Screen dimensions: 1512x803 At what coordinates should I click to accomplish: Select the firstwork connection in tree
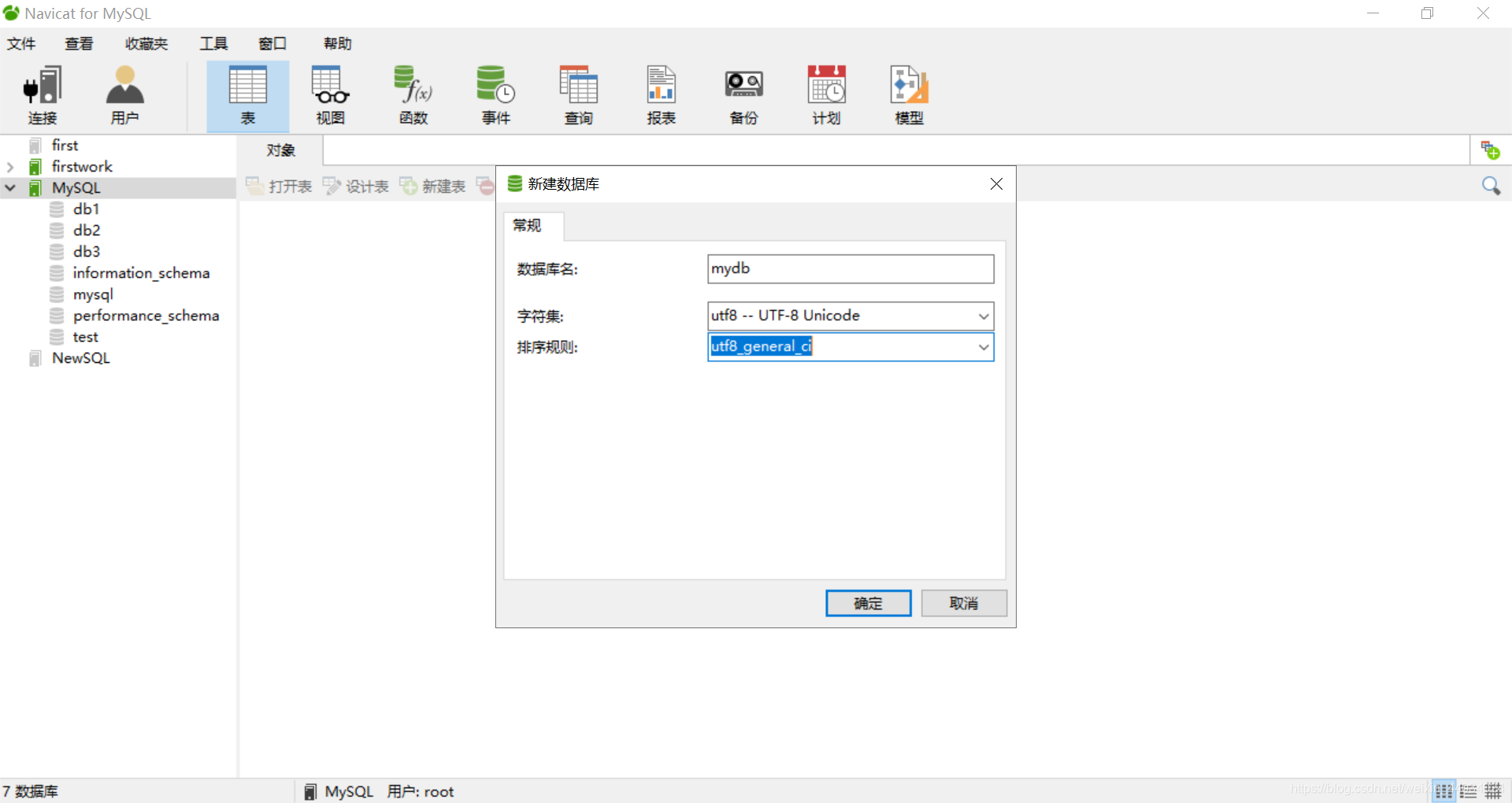click(x=82, y=167)
